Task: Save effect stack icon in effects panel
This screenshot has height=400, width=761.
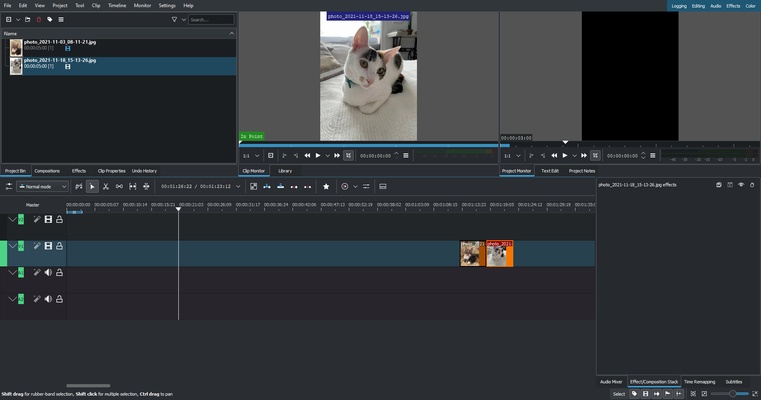Action: (719, 185)
